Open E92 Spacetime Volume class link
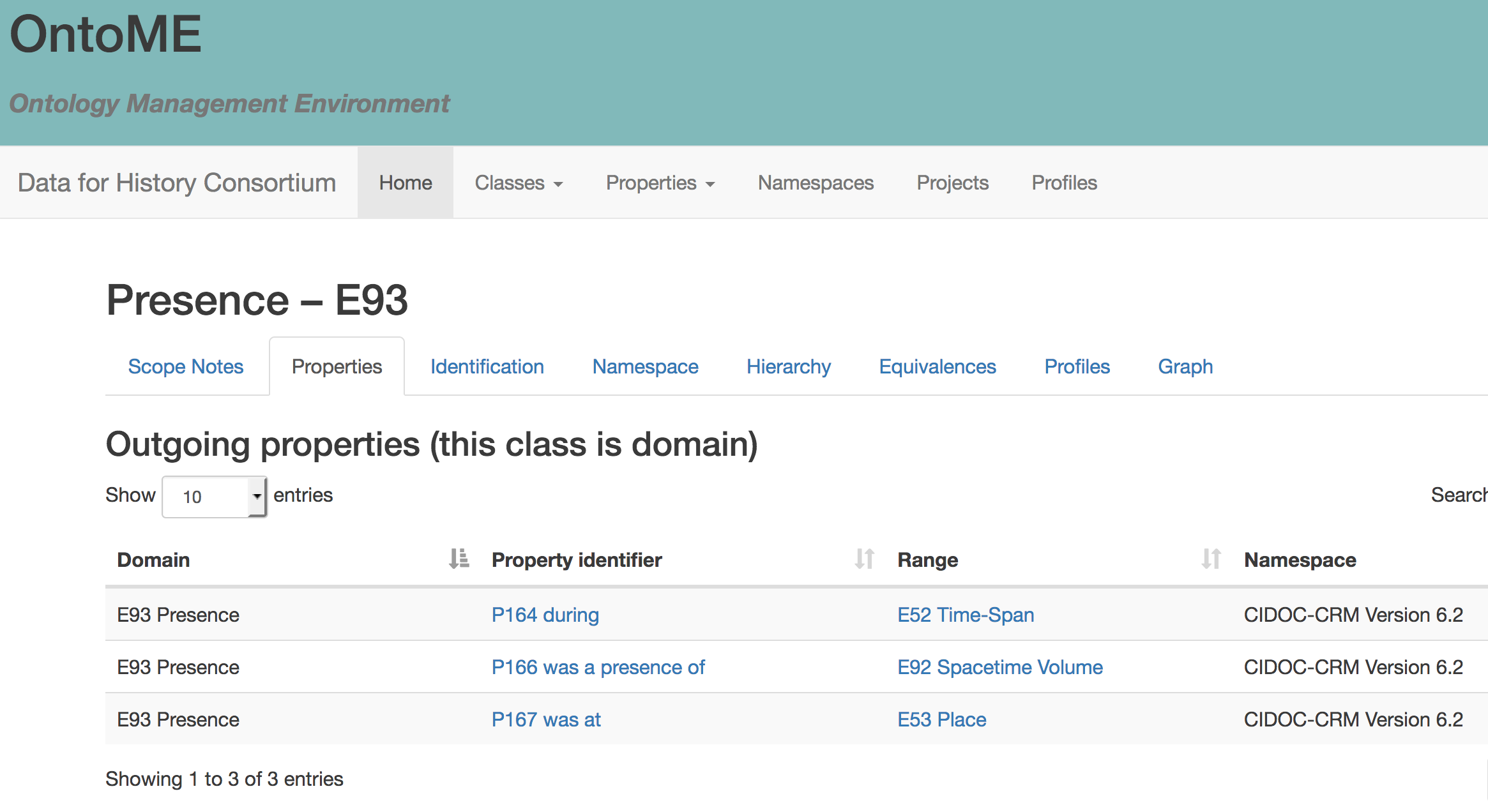The image size is (1488, 812). point(999,667)
